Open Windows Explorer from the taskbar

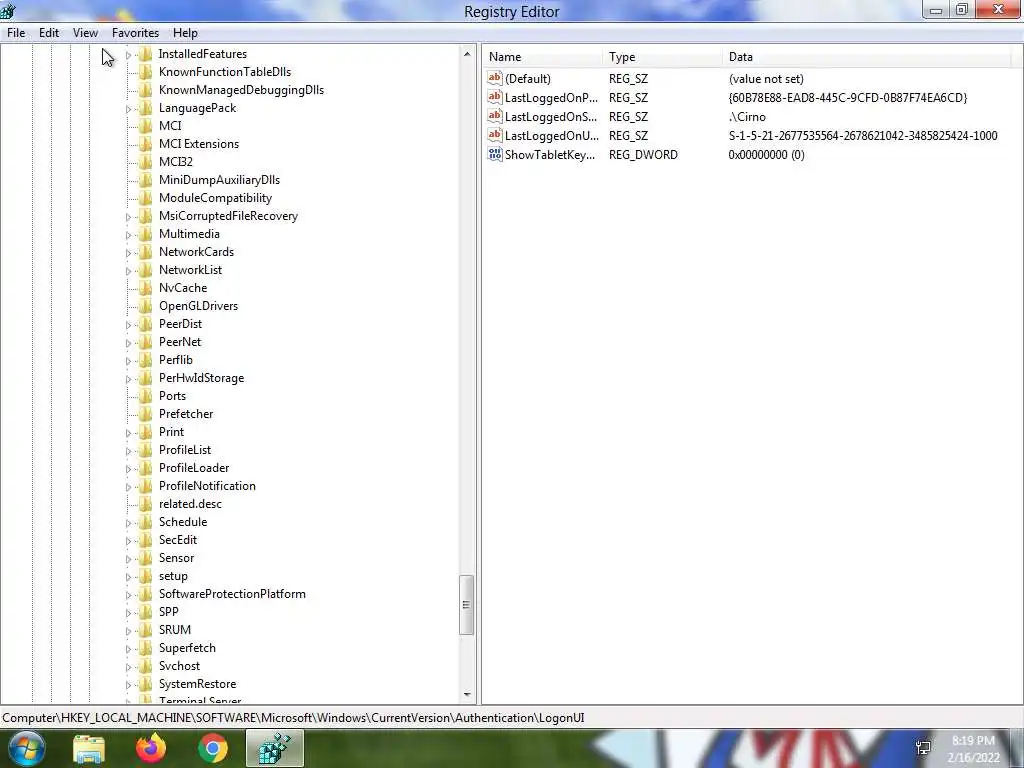(x=88, y=748)
